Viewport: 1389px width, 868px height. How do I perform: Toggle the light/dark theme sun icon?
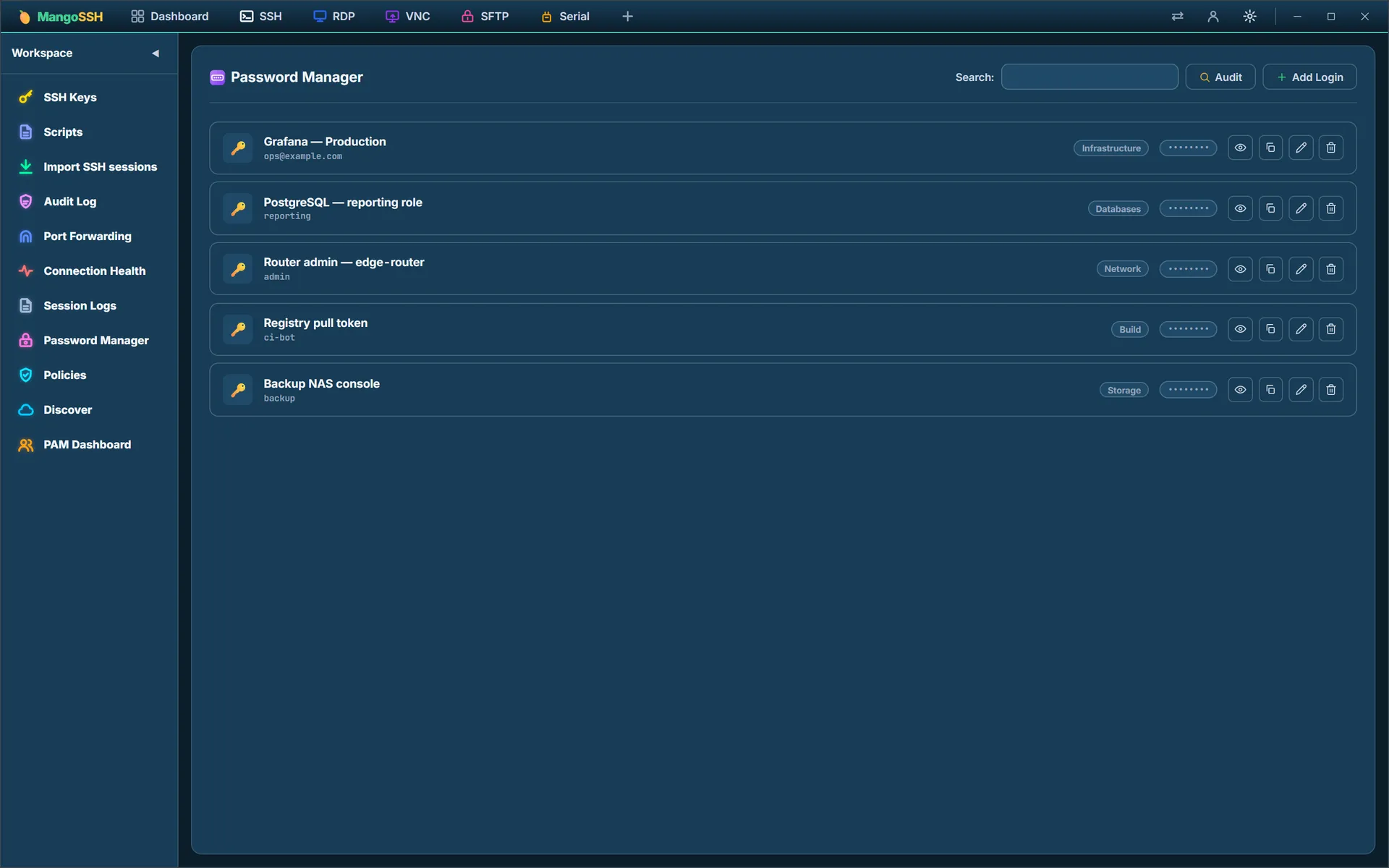[x=1250, y=16]
